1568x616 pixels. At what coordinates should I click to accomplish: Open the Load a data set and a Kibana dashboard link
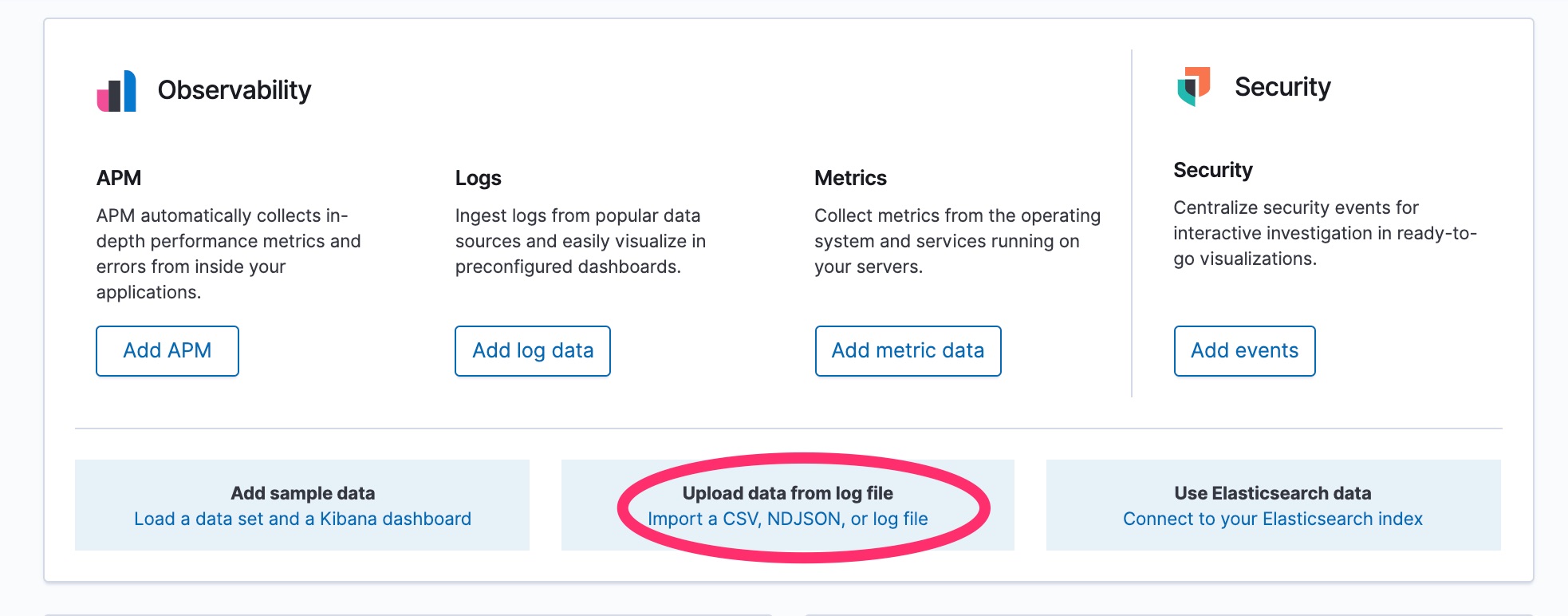[303, 518]
